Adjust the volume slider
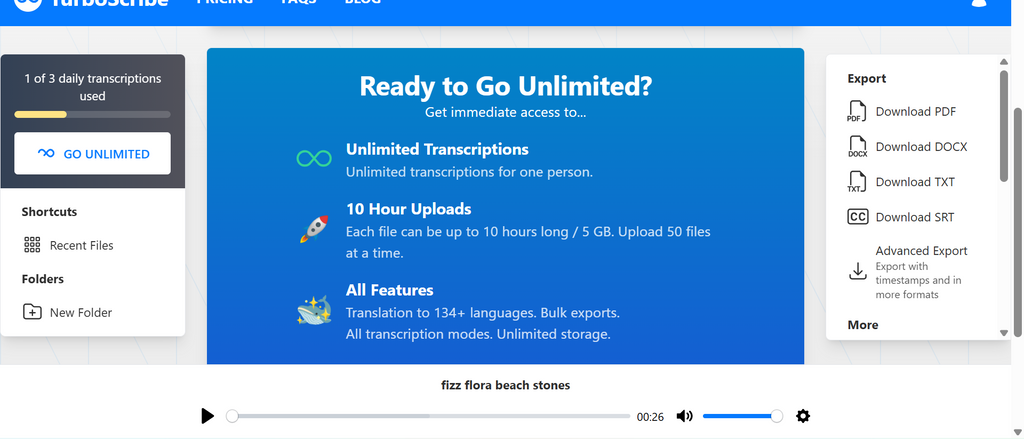Screen dimensions: 1024x439 743,416
